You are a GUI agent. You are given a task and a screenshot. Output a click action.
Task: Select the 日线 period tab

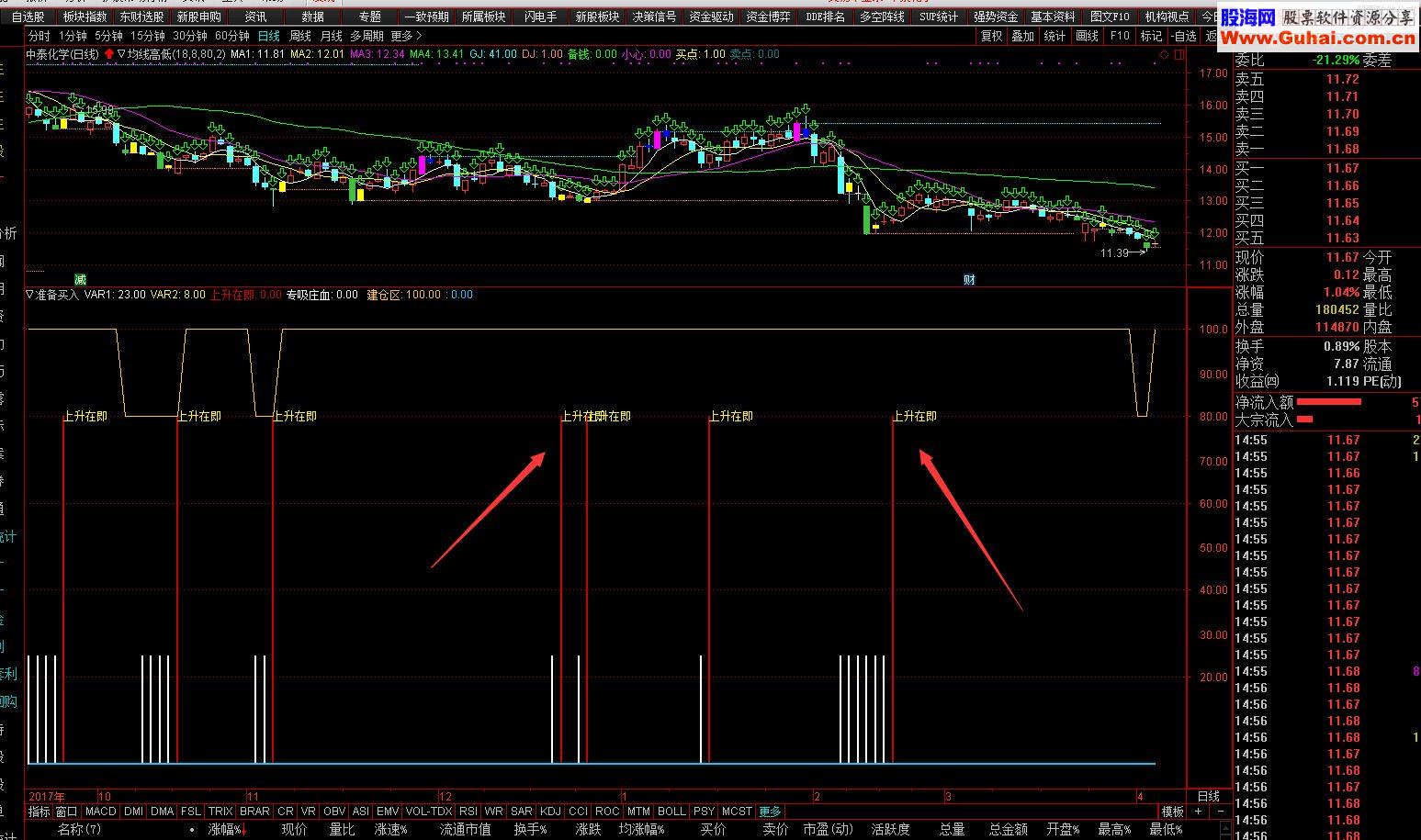tap(269, 36)
